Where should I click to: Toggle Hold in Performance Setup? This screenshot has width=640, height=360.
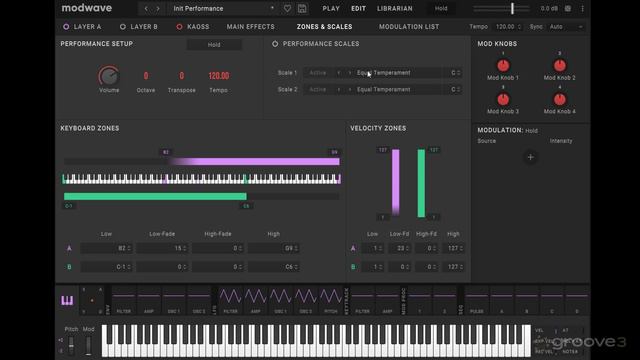click(x=214, y=44)
